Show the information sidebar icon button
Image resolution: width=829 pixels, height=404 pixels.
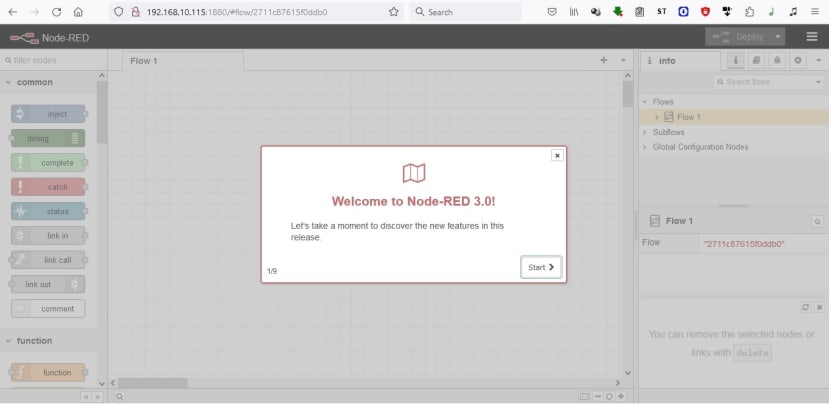[x=736, y=60]
